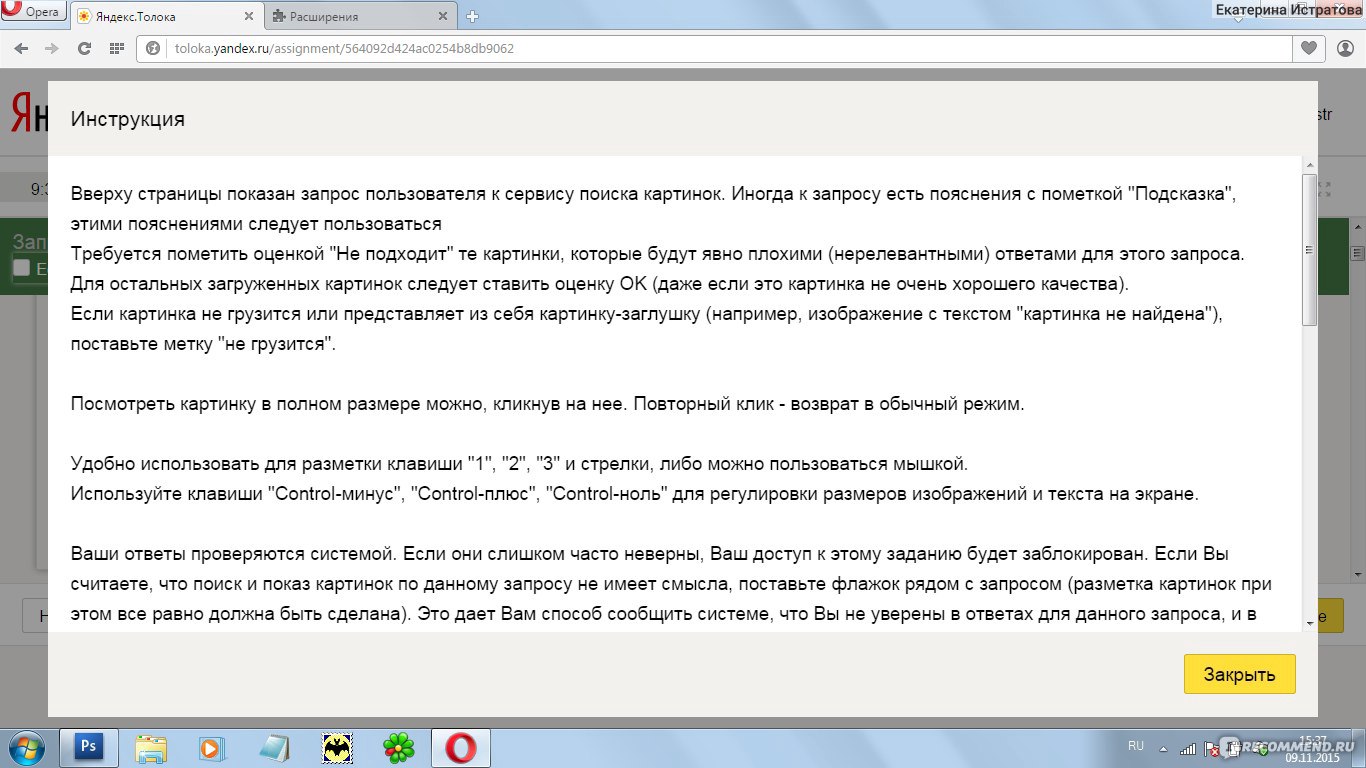The image size is (1366, 768).
Task: Open the Speed Dial grid icon
Action: tap(116, 48)
